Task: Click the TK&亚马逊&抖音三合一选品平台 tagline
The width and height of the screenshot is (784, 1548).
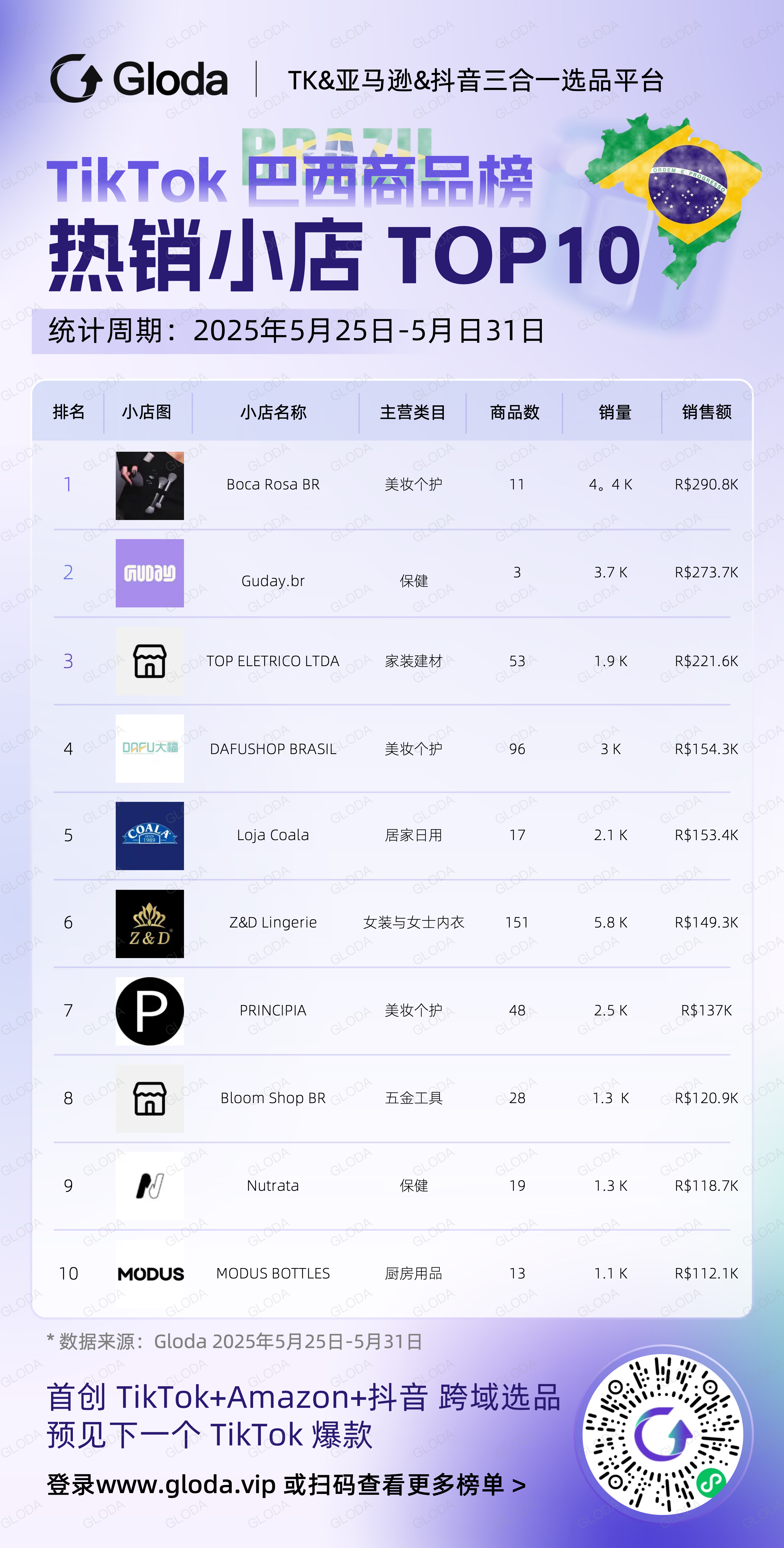Action: (476, 80)
